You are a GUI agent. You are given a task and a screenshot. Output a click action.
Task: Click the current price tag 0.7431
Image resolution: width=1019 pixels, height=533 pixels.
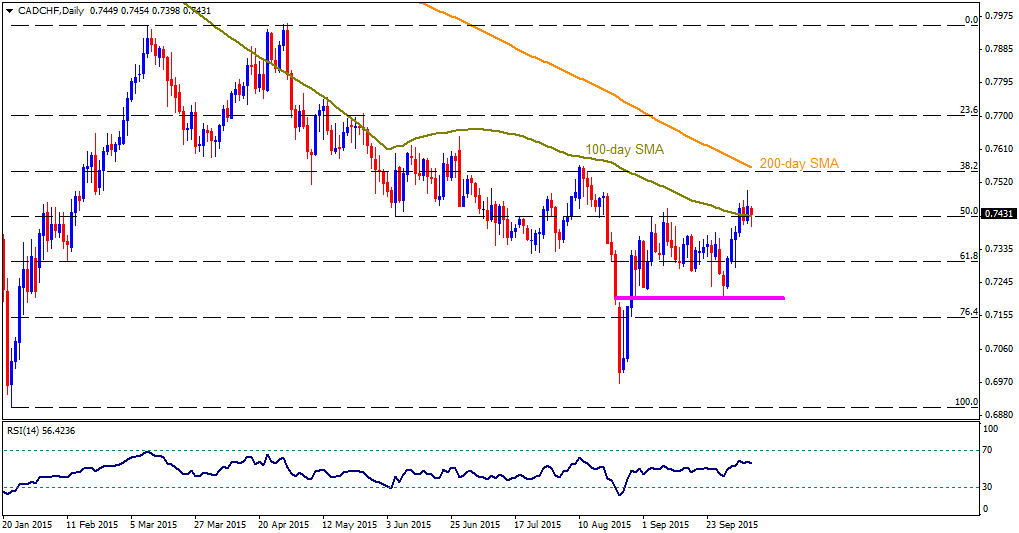(999, 214)
